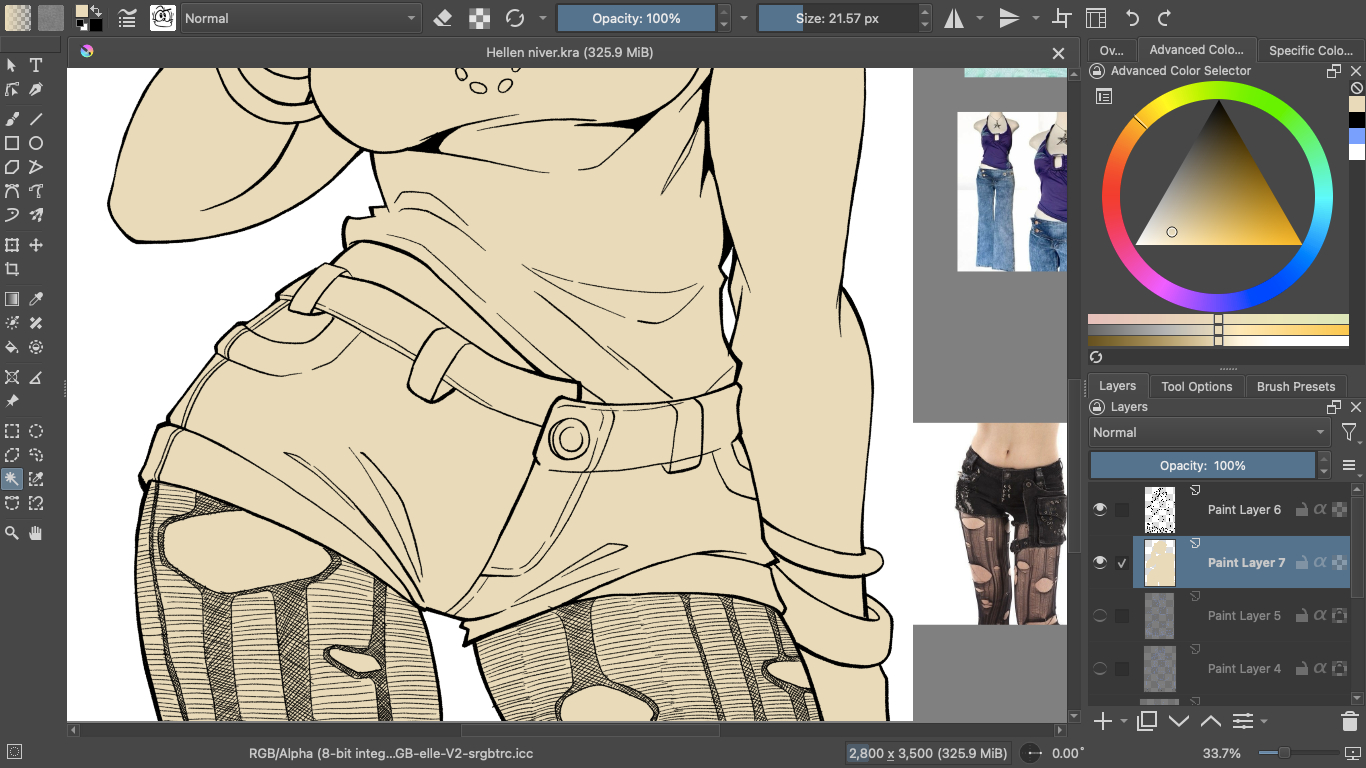Pick the Fill (paint bucket) tool

pyautogui.click(x=12, y=347)
